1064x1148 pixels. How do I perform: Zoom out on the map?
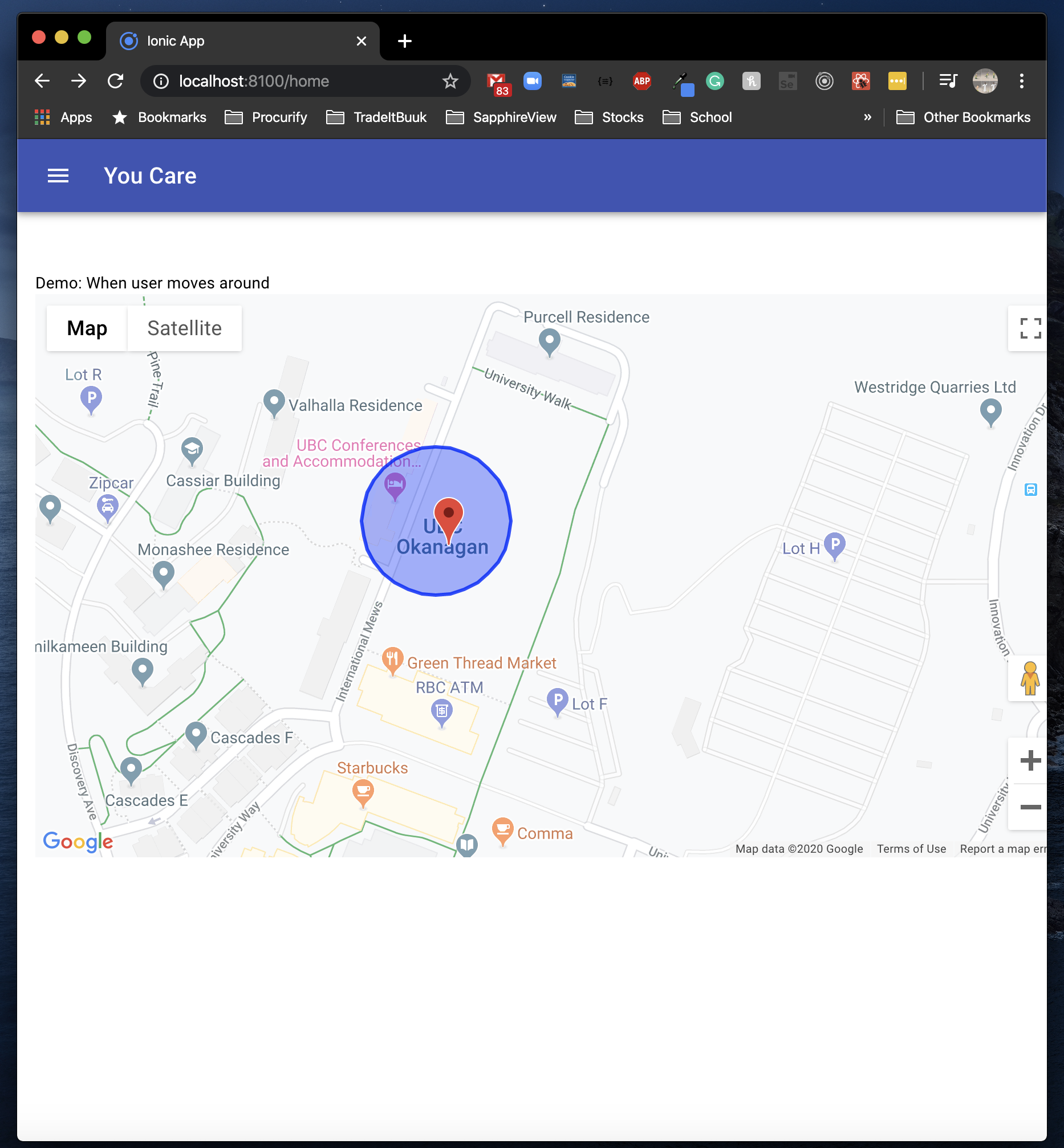coord(1030,807)
